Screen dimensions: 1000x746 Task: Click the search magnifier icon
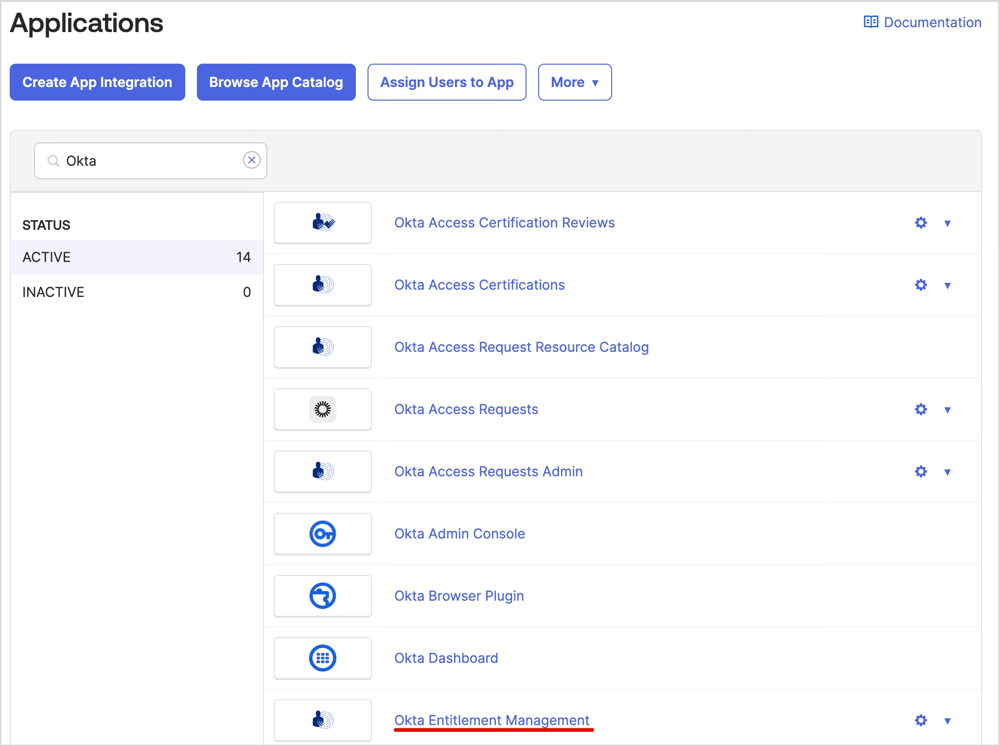(54, 161)
